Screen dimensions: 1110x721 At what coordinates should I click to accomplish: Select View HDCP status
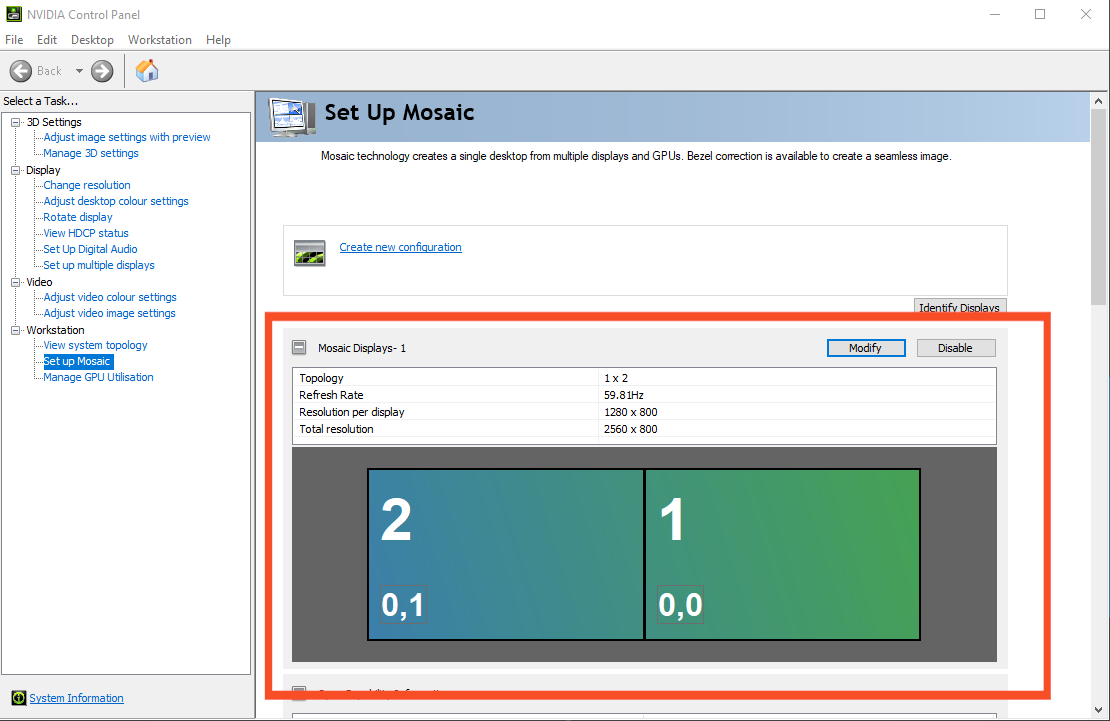(86, 233)
